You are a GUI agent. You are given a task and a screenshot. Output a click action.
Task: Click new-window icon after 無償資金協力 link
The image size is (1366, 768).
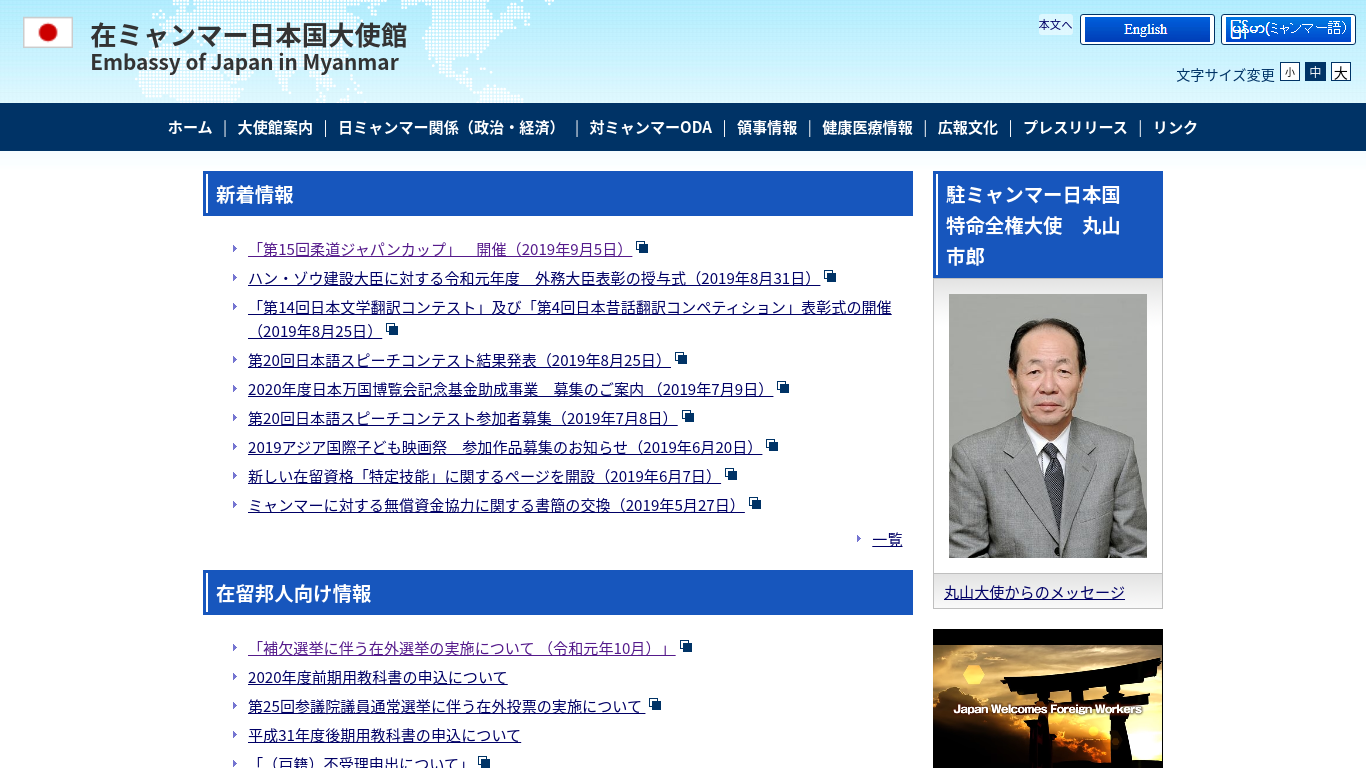tap(755, 503)
